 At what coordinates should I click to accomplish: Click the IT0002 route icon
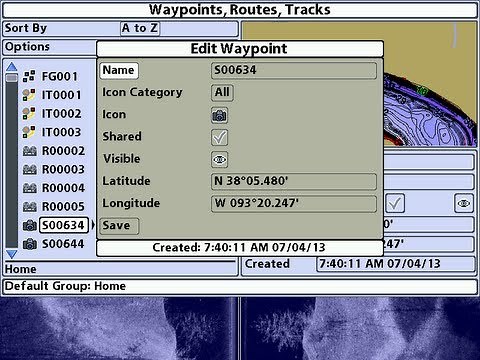pos(29,114)
